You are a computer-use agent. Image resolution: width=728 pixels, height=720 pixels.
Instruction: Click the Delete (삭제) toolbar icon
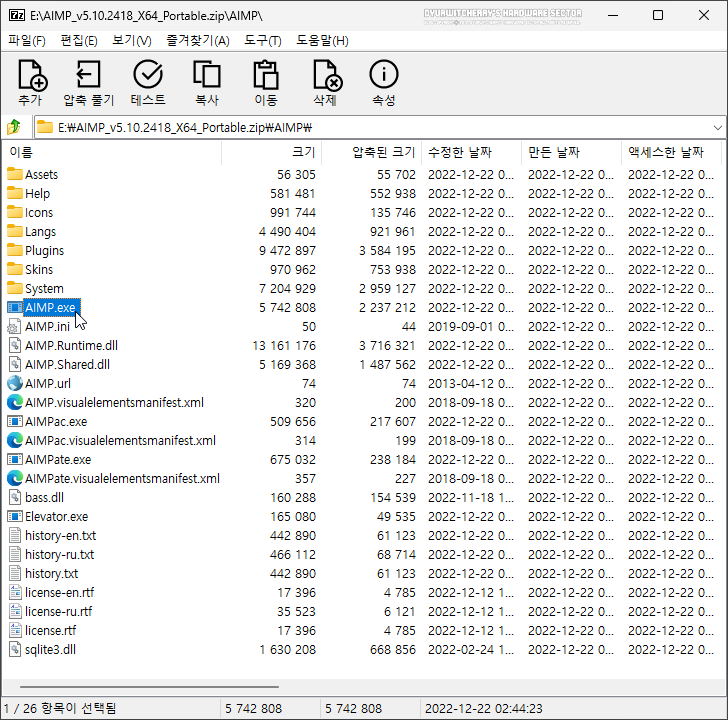327,75
